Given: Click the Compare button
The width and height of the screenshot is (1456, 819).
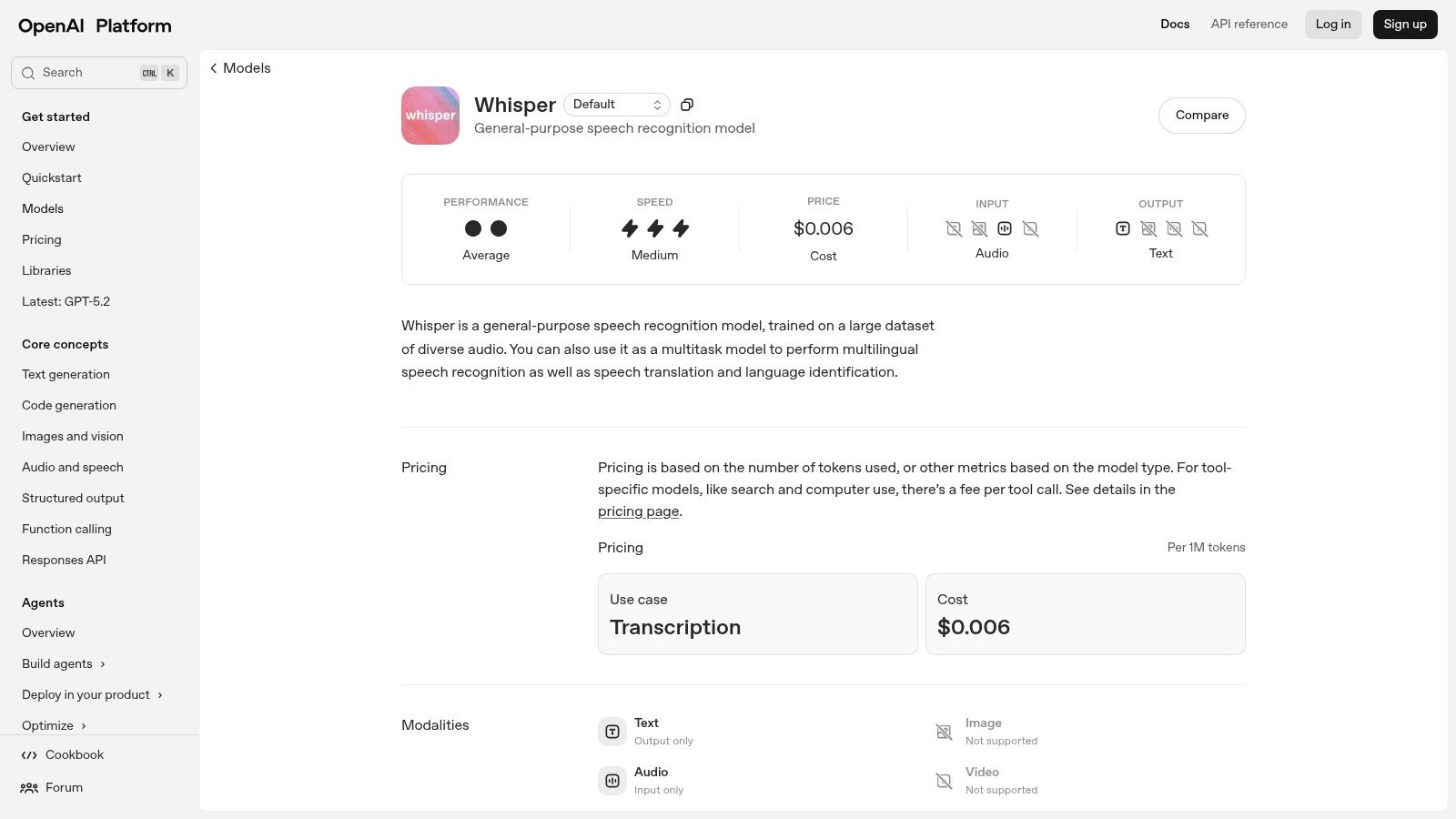Looking at the screenshot, I should tap(1201, 115).
